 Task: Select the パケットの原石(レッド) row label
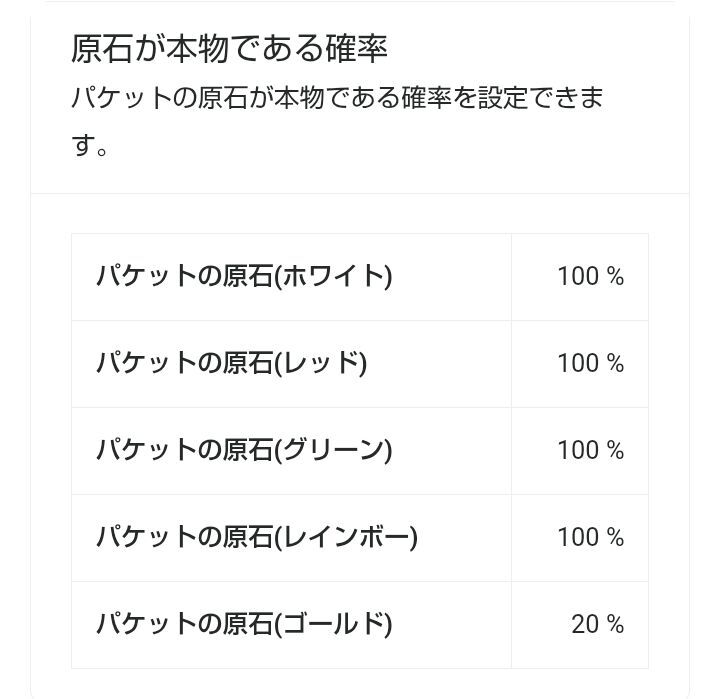tap(232, 363)
